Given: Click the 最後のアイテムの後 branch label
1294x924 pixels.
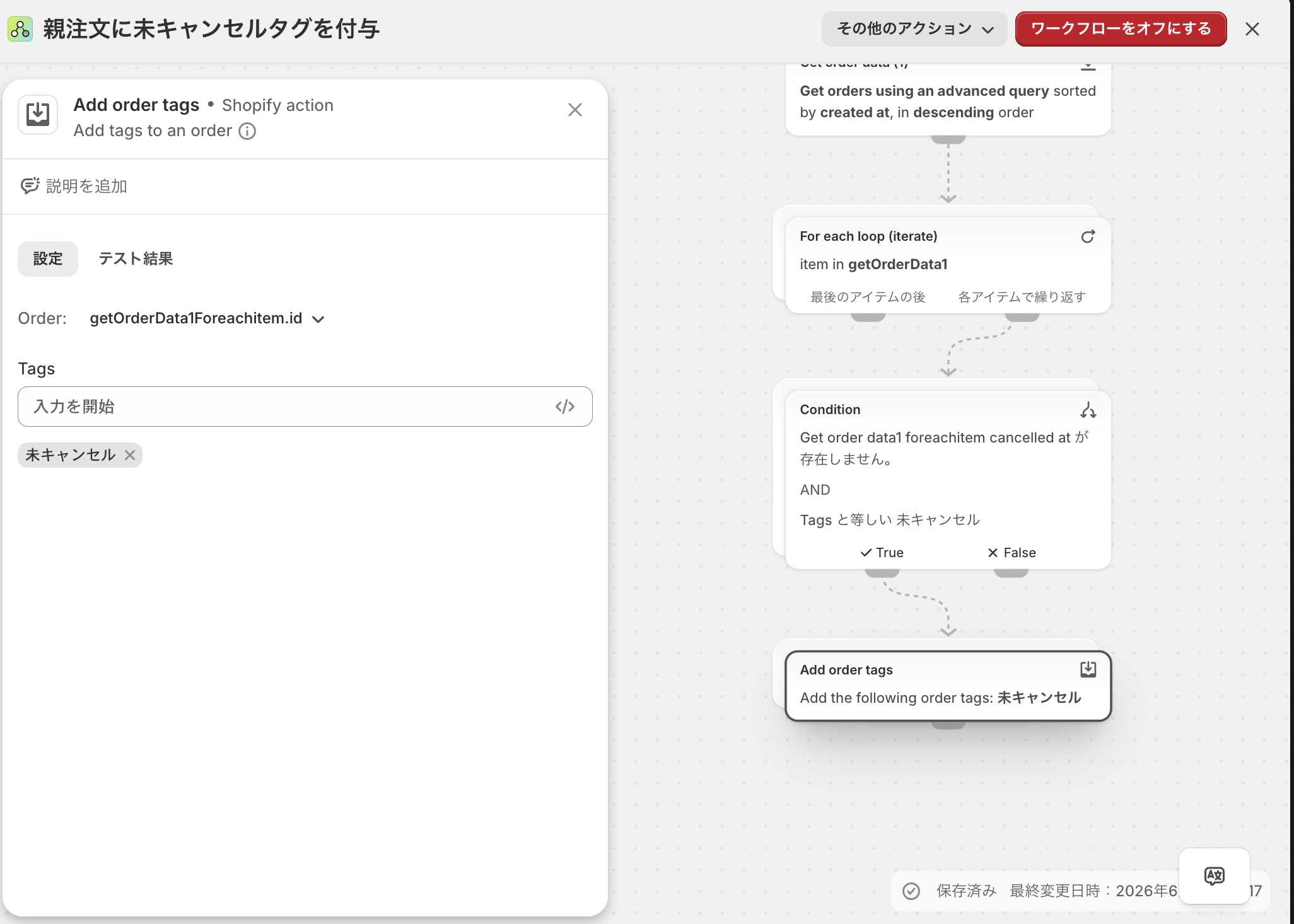Looking at the screenshot, I should coord(868,297).
